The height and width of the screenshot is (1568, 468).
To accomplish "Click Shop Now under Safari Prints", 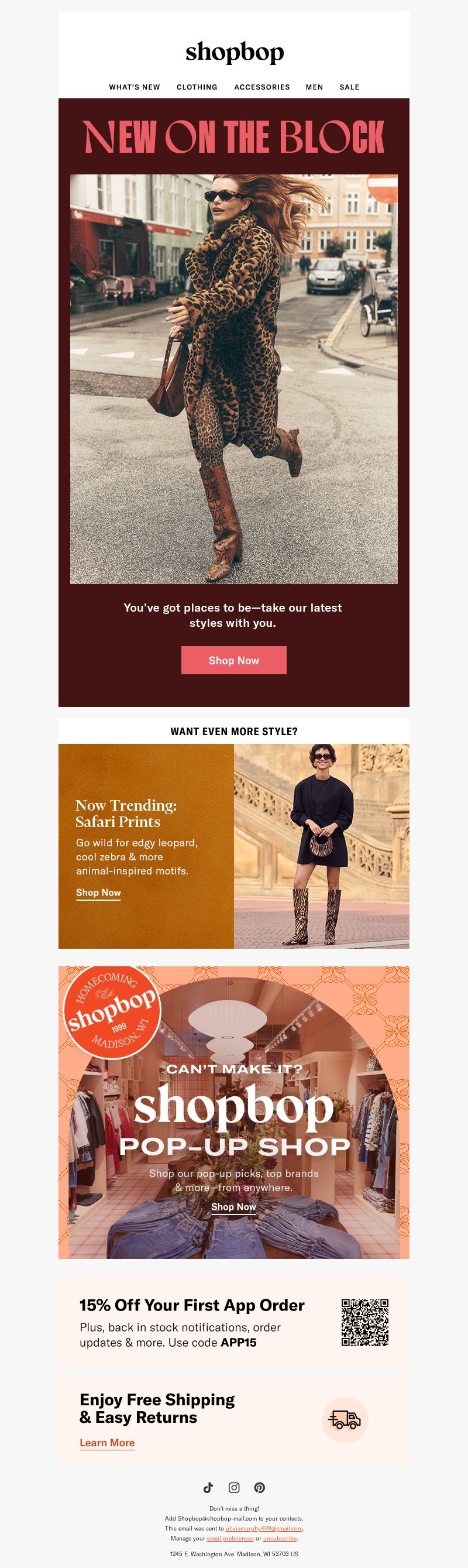I will click(99, 893).
